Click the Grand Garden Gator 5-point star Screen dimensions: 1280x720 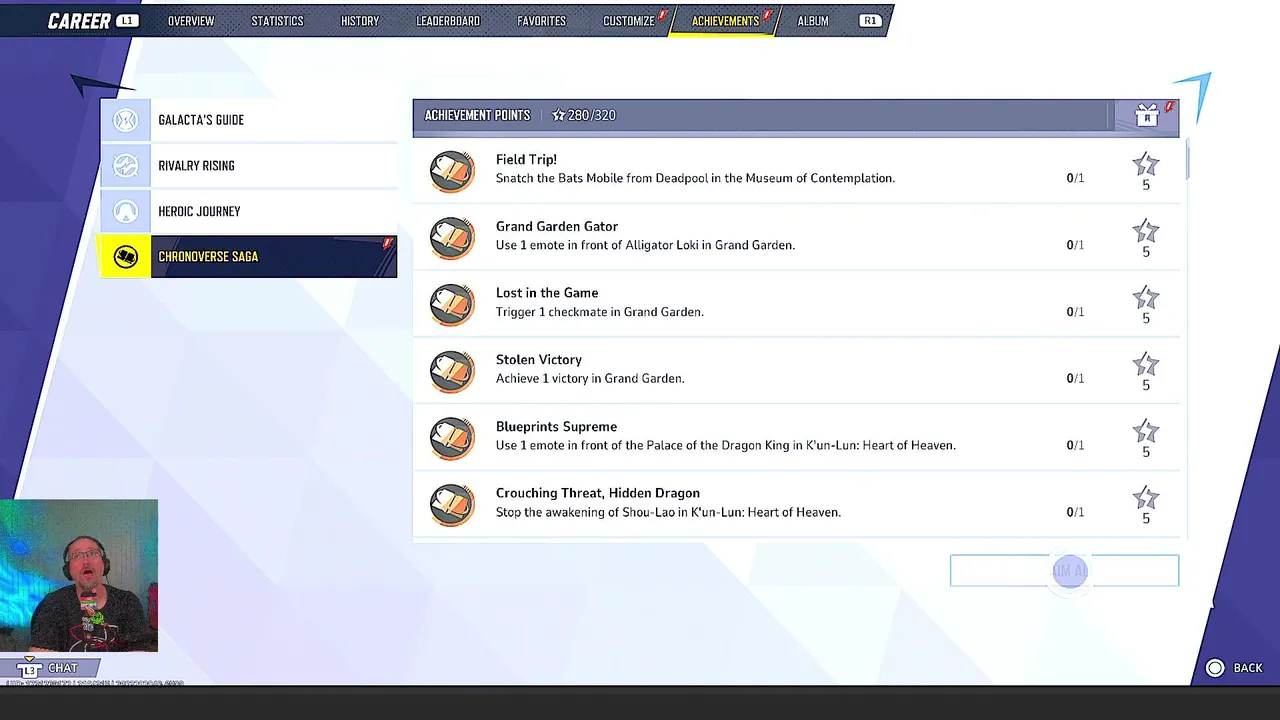pyautogui.click(x=1146, y=232)
